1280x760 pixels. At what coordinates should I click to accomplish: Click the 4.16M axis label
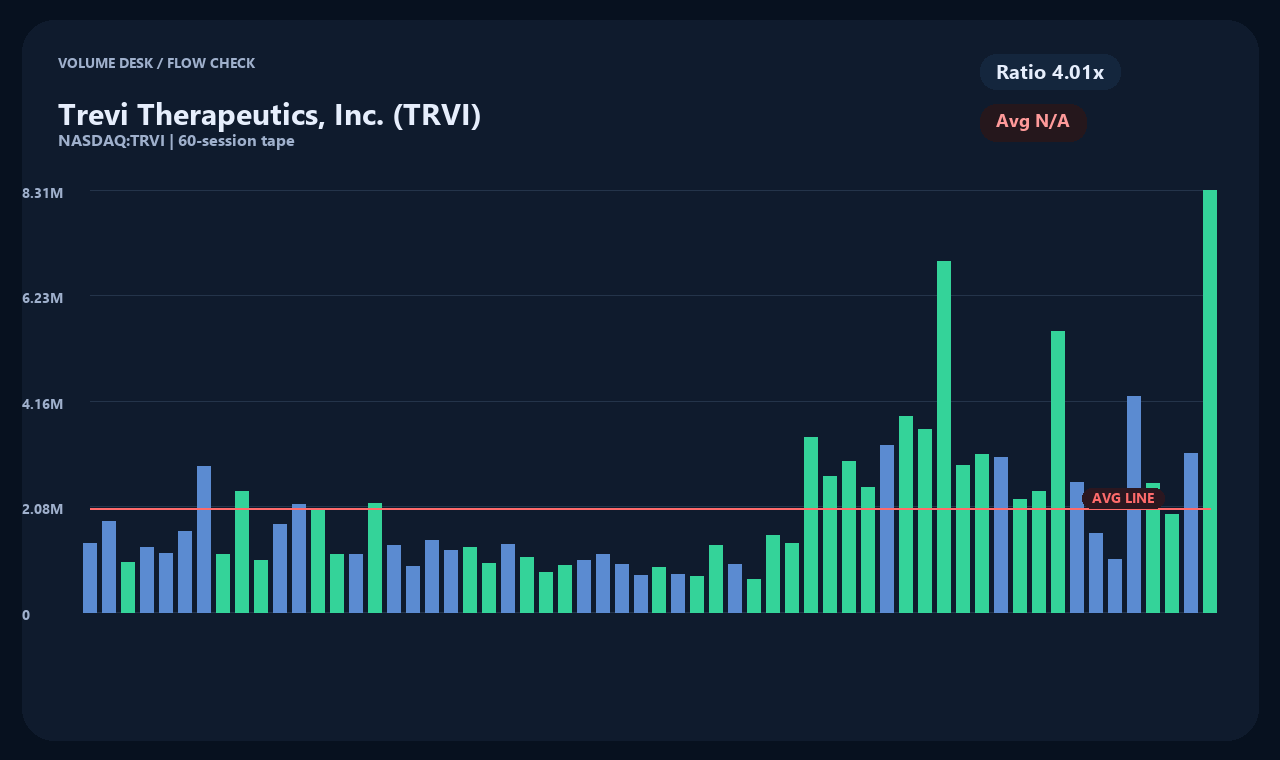(x=43, y=404)
